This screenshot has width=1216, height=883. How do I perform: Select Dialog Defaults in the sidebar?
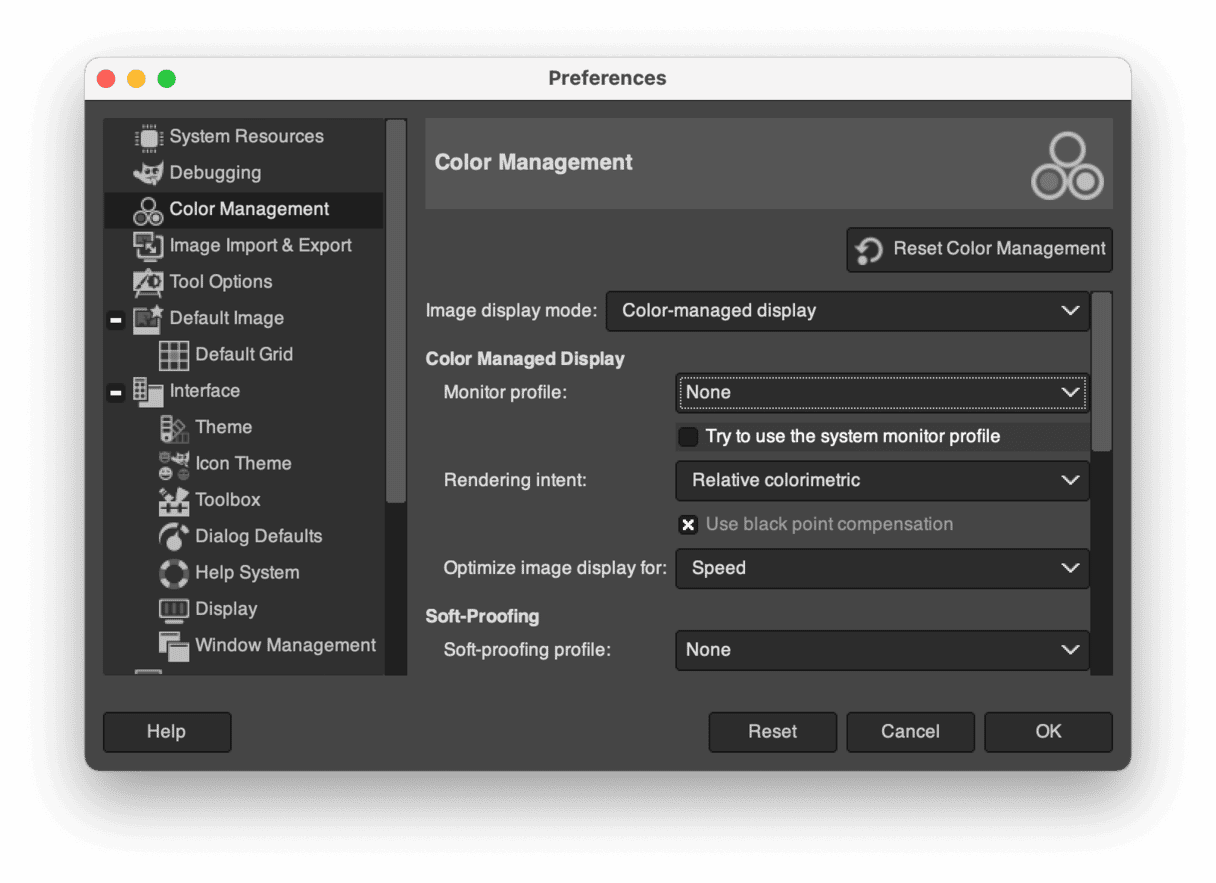coord(258,537)
